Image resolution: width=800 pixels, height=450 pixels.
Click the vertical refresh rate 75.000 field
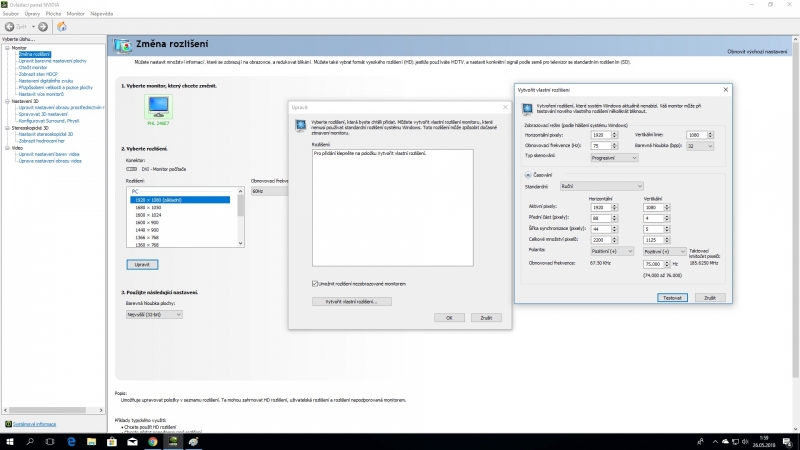(654, 264)
